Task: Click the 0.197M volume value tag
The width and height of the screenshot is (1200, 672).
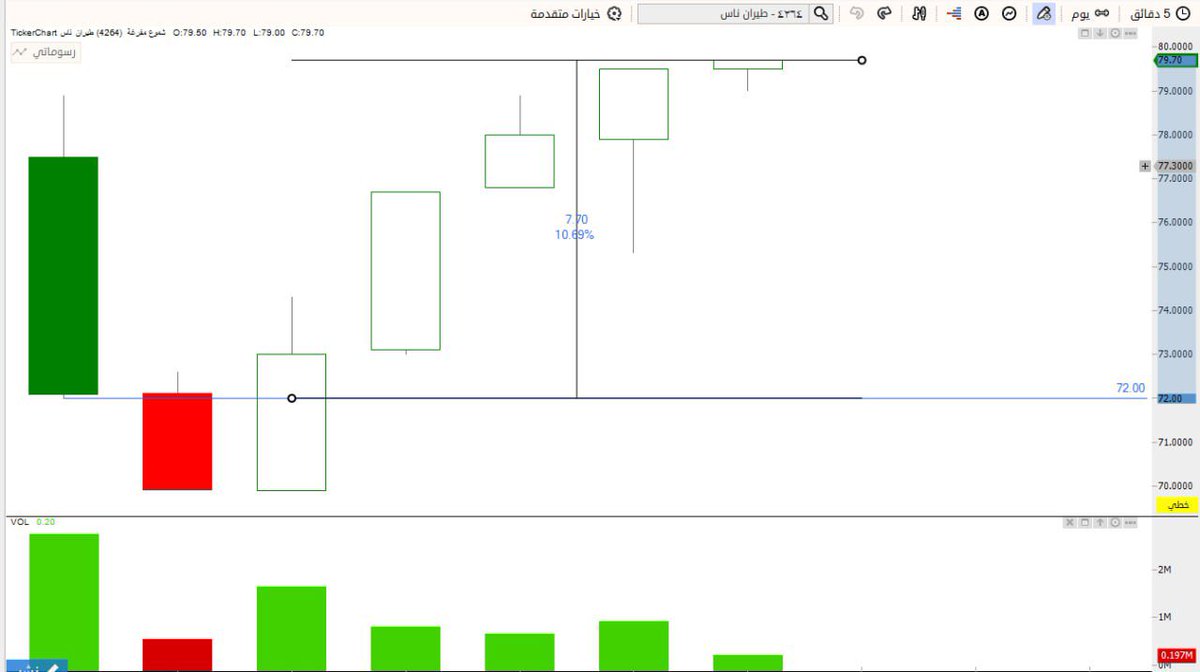Action: click(1176, 655)
